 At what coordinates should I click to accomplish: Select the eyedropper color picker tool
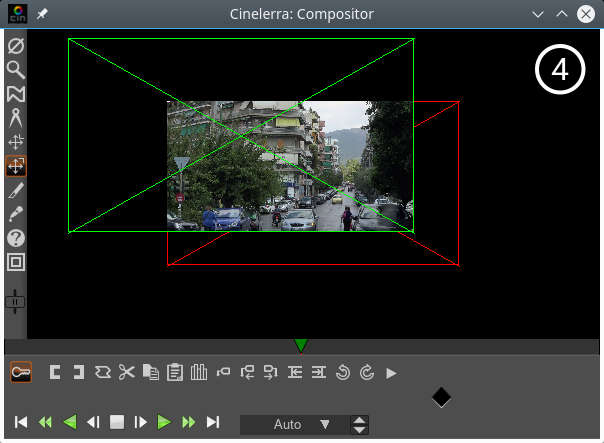coord(16,214)
